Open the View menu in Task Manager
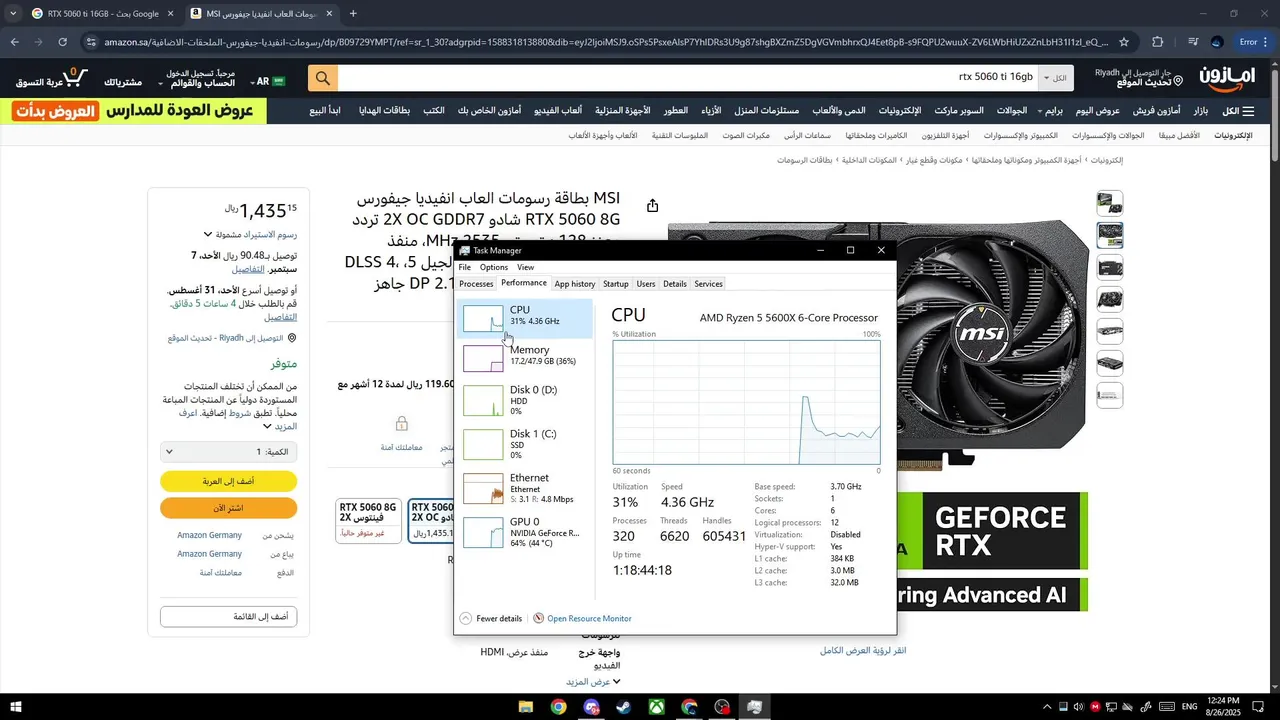This screenshot has width=1280, height=720. point(525,267)
